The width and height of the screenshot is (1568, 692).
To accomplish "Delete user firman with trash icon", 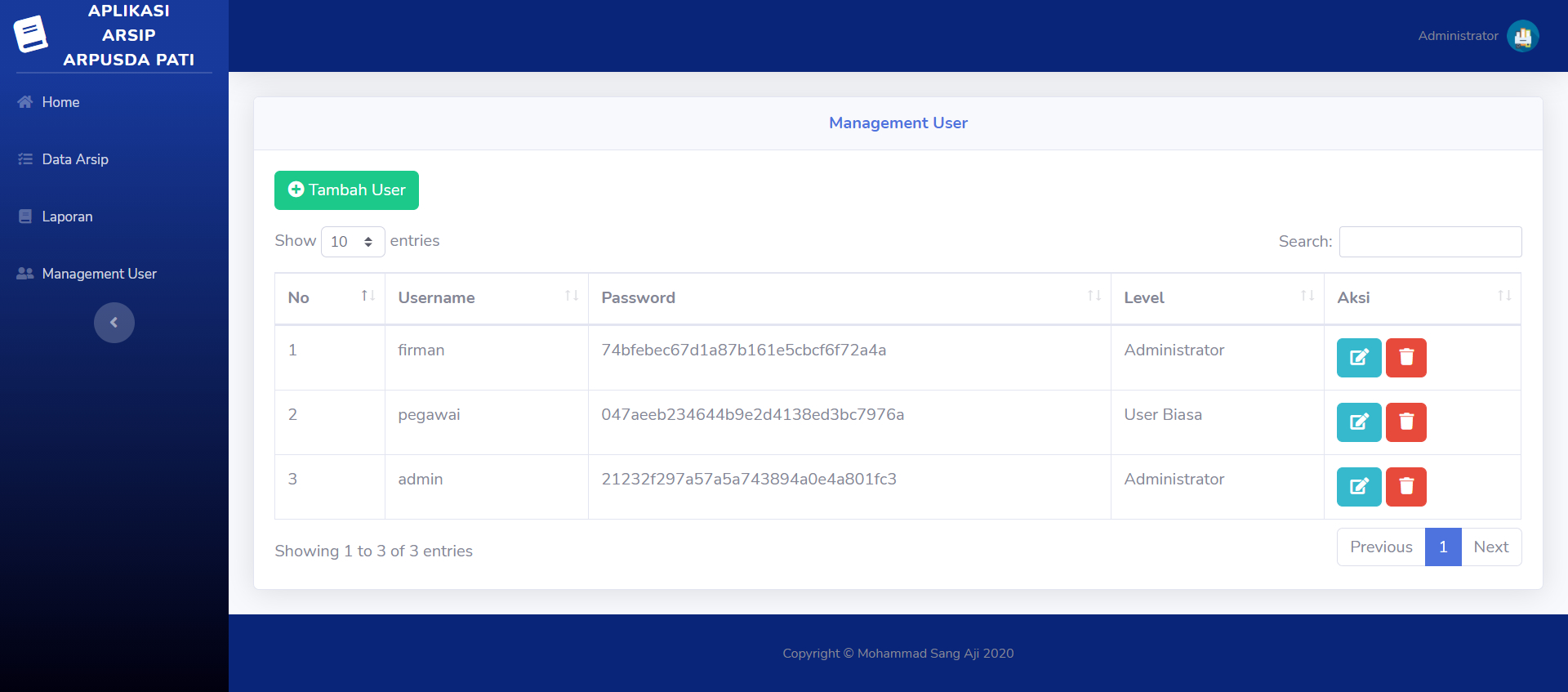I will point(1405,358).
